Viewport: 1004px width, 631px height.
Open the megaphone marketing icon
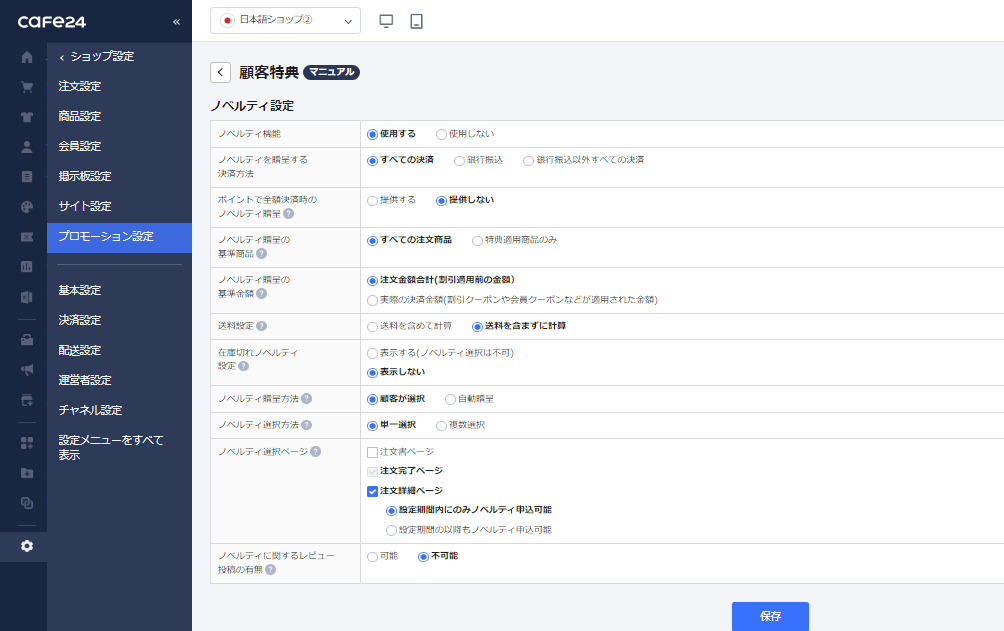coord(27,370)
